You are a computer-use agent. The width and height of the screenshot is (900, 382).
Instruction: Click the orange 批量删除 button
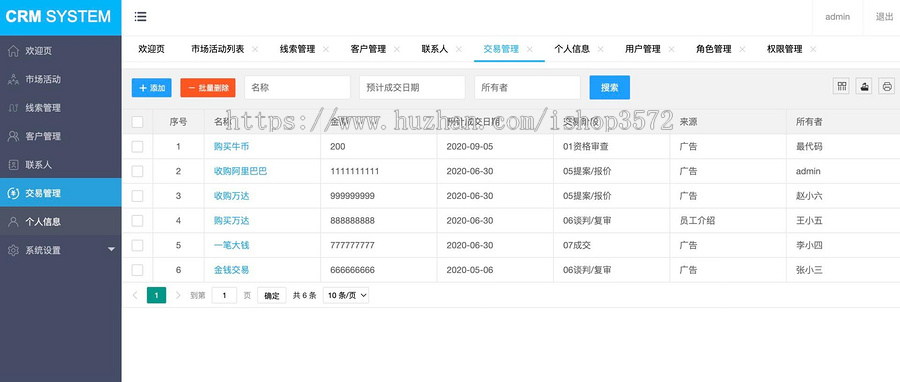tap(208, 88)
